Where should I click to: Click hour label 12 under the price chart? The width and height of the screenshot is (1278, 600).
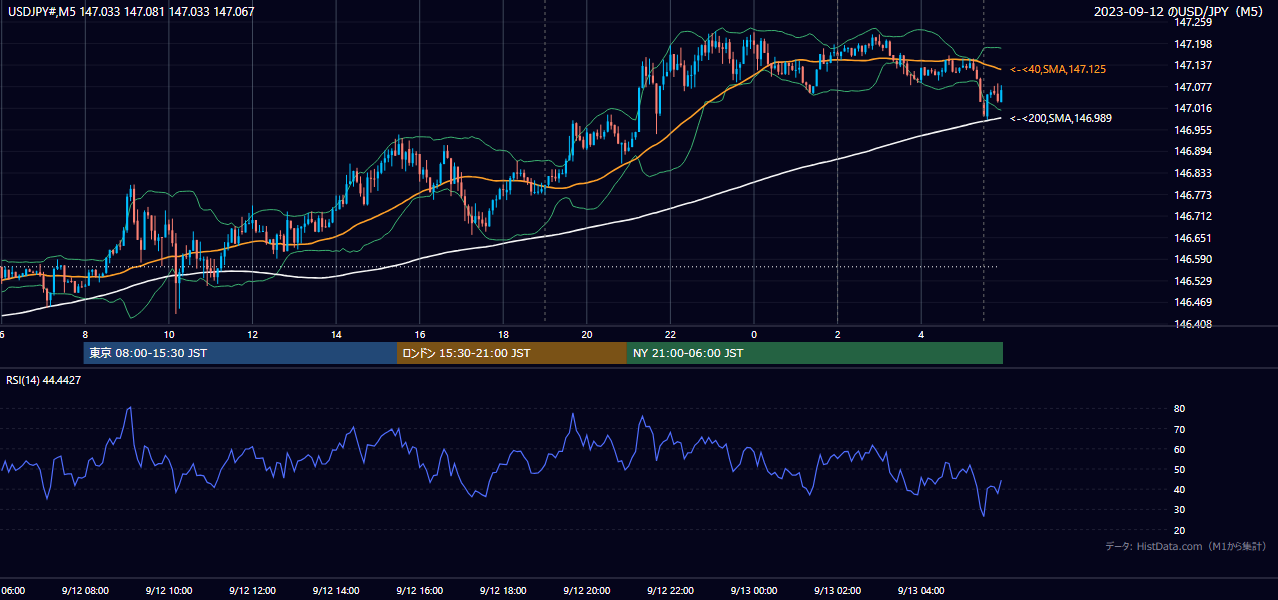point(252,334)
